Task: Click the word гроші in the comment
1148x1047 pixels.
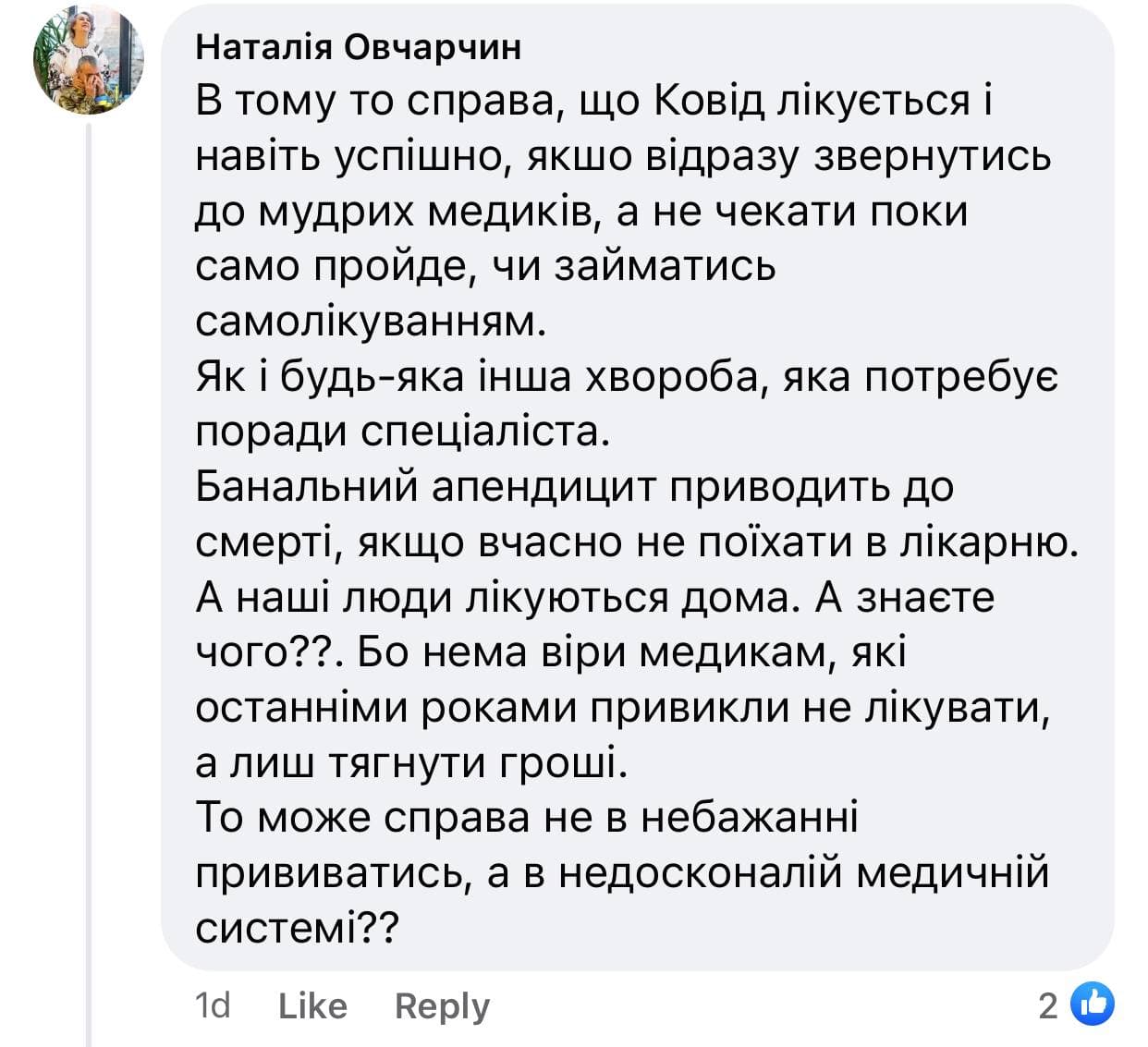Action: [557, 763]
